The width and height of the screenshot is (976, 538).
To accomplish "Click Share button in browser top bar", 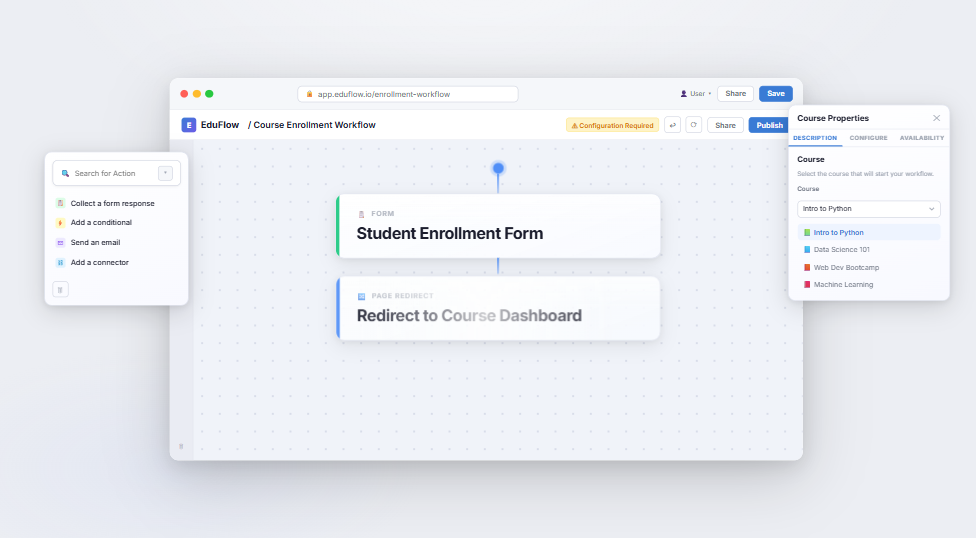I will 735,93.
